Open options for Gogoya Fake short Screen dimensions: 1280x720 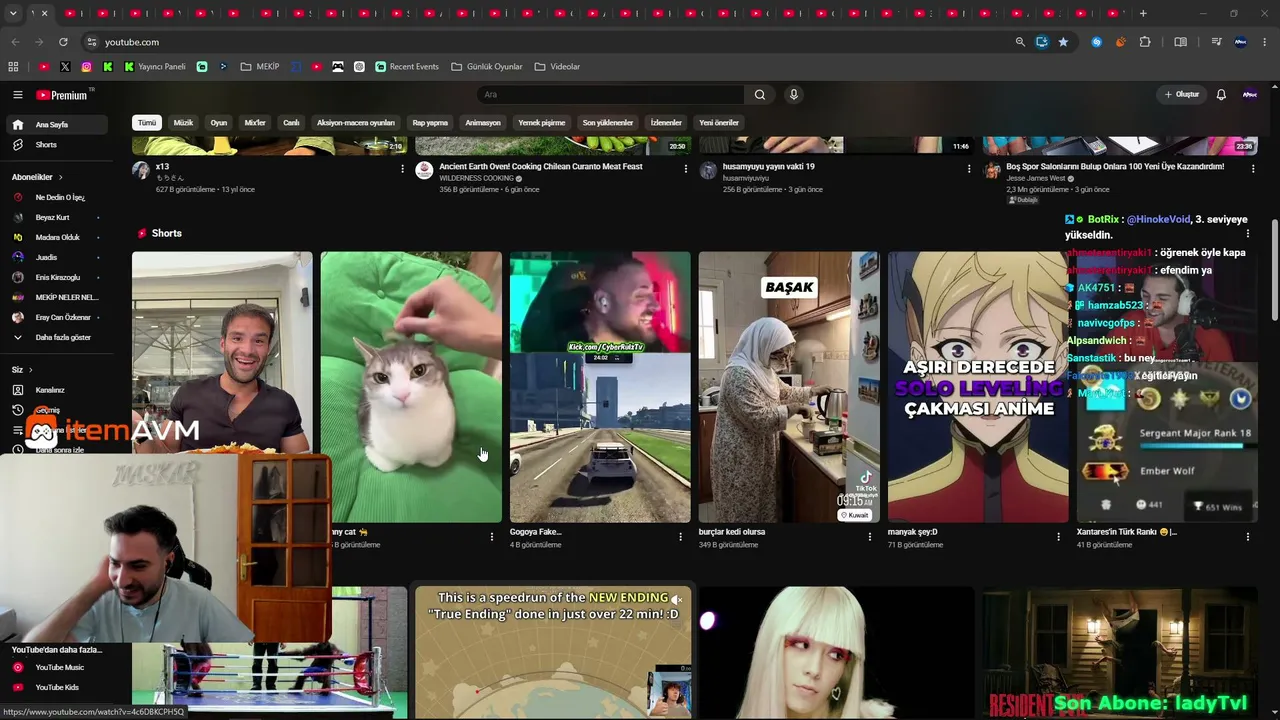[x=680, y=537]
